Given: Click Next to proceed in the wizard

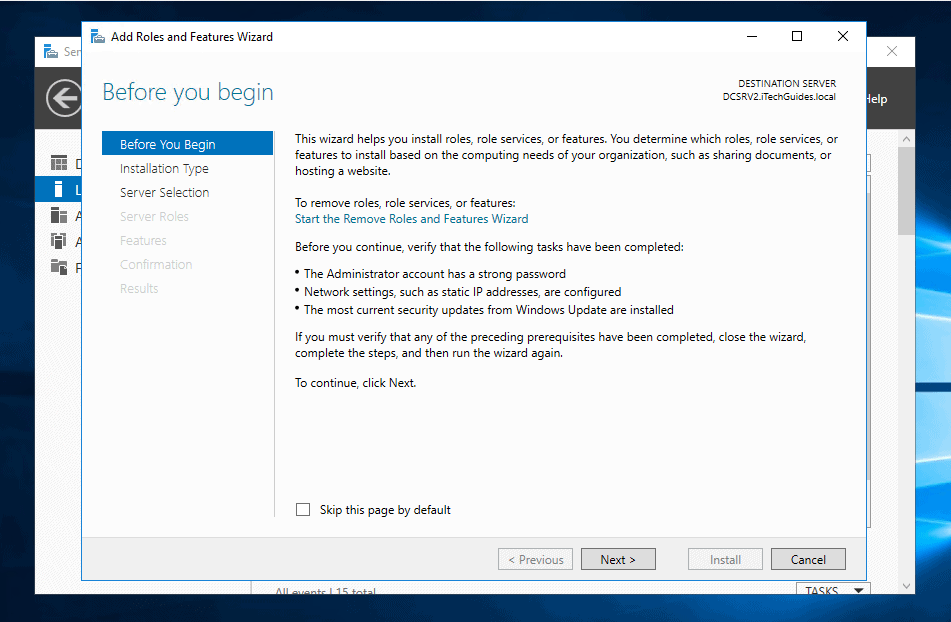Looking at the screenshot, I should pos(618,559).
